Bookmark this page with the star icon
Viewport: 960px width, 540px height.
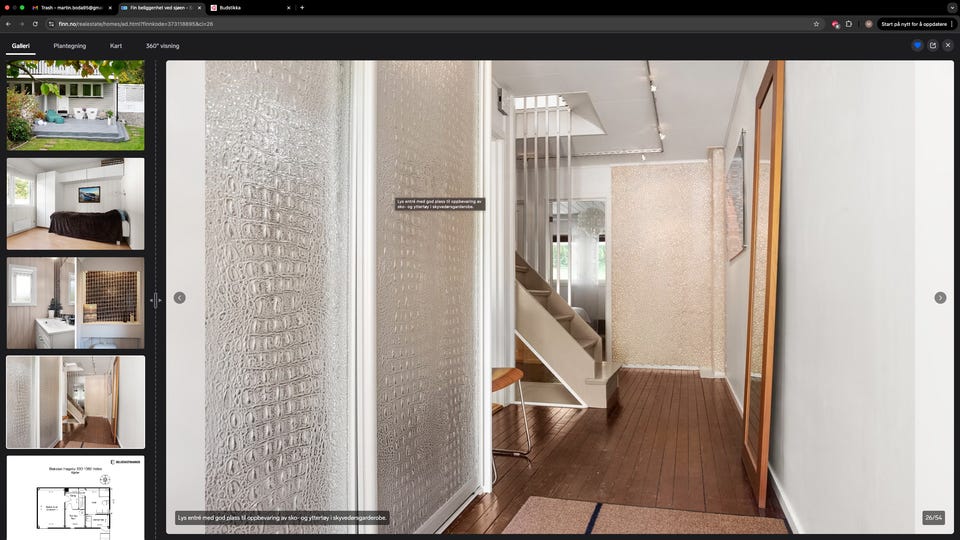[x=816, y=24]
